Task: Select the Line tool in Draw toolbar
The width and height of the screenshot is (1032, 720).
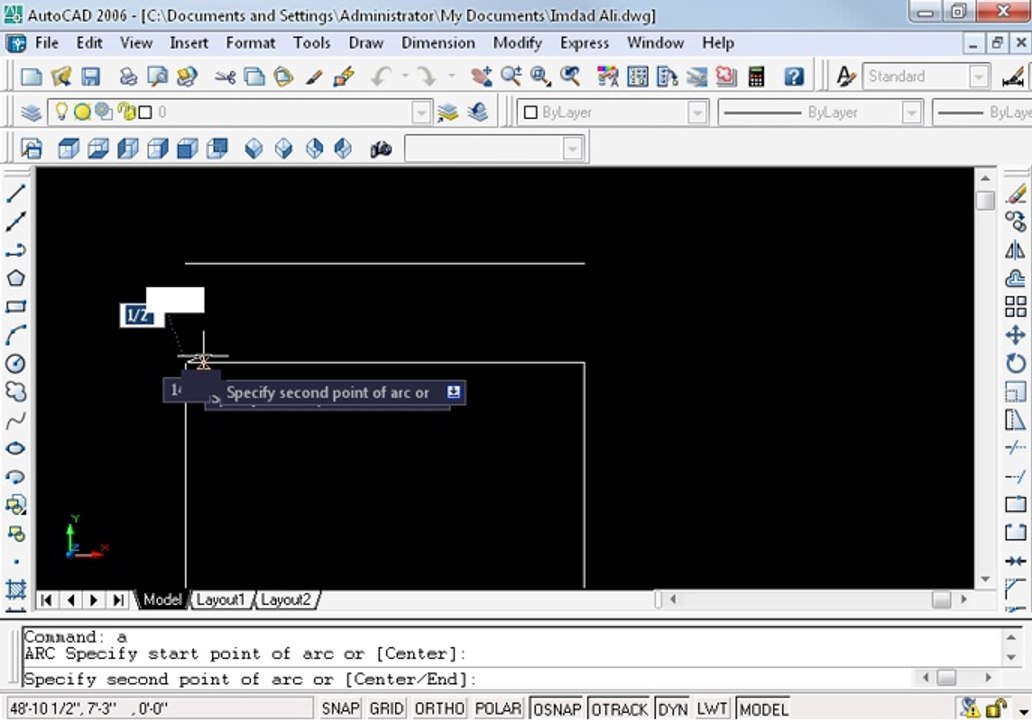Action: (x=16, y=193)
